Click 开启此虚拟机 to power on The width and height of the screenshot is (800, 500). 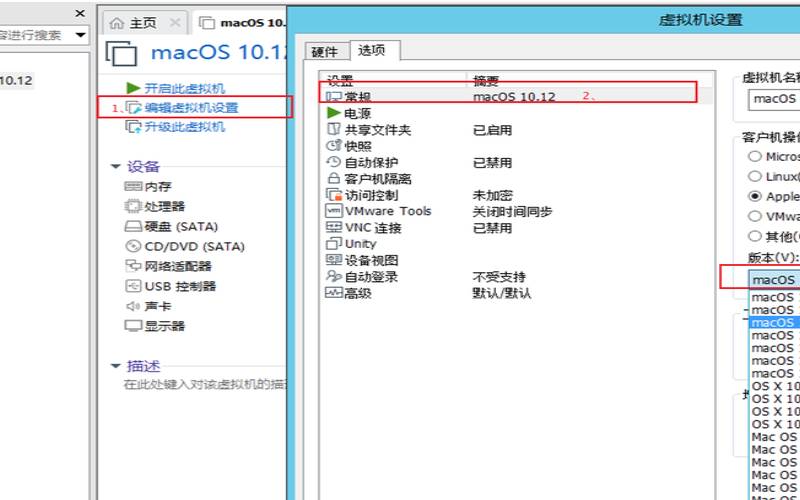(x=184, y=88)
